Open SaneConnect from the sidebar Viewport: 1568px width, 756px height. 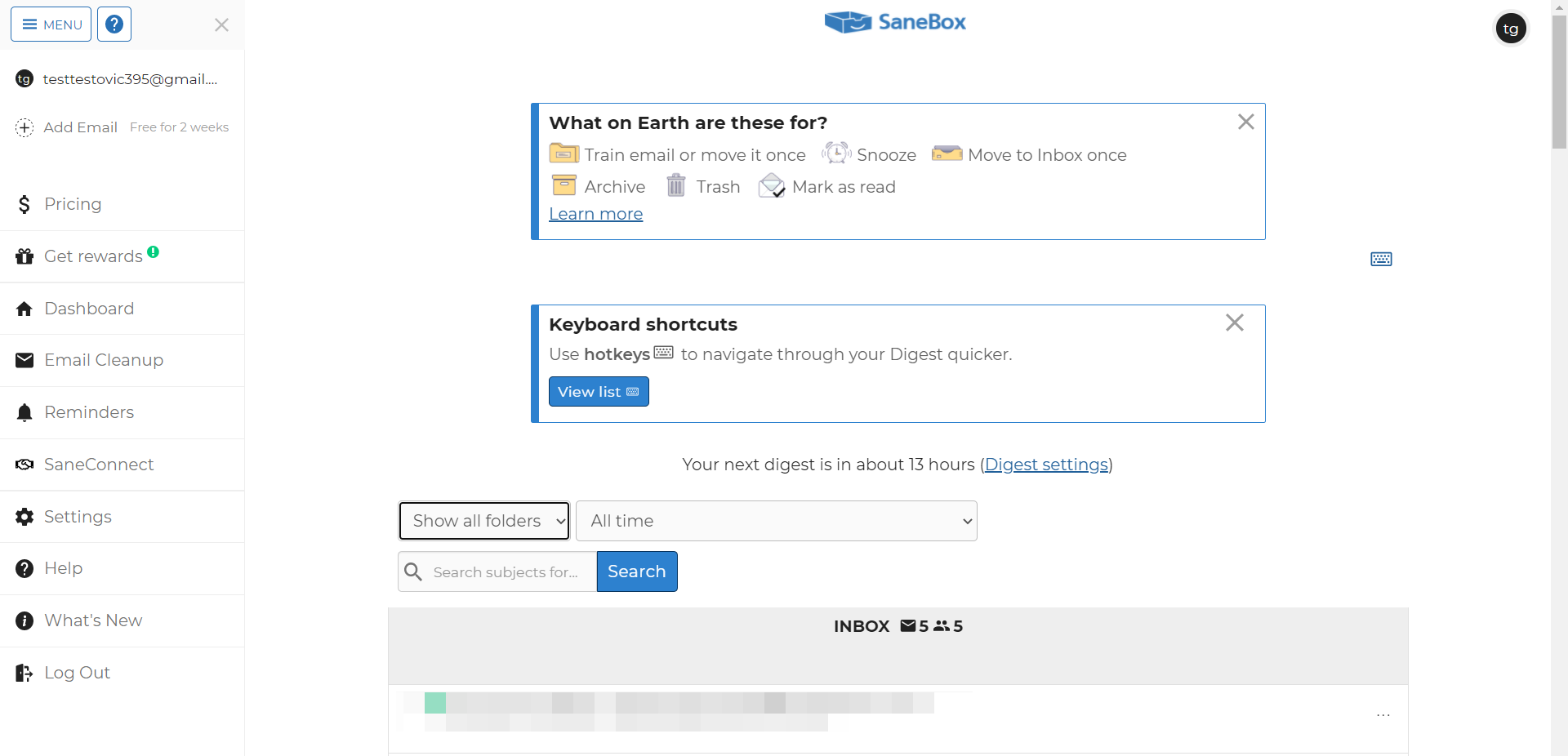(98, 465)
